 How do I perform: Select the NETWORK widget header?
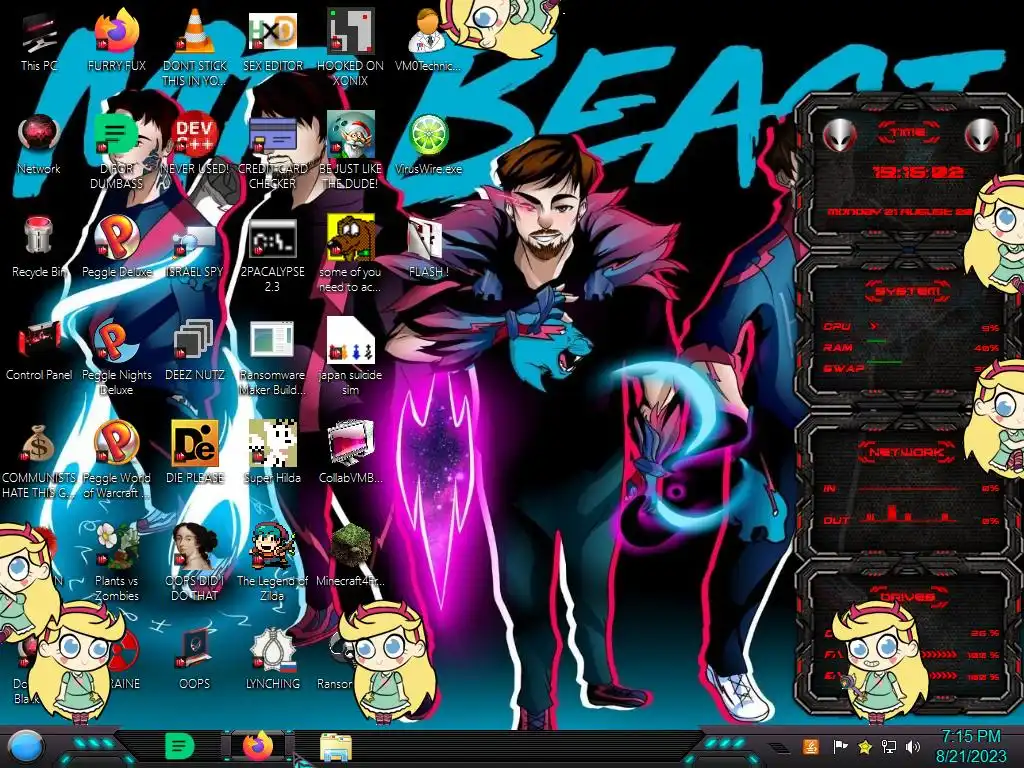906,451
